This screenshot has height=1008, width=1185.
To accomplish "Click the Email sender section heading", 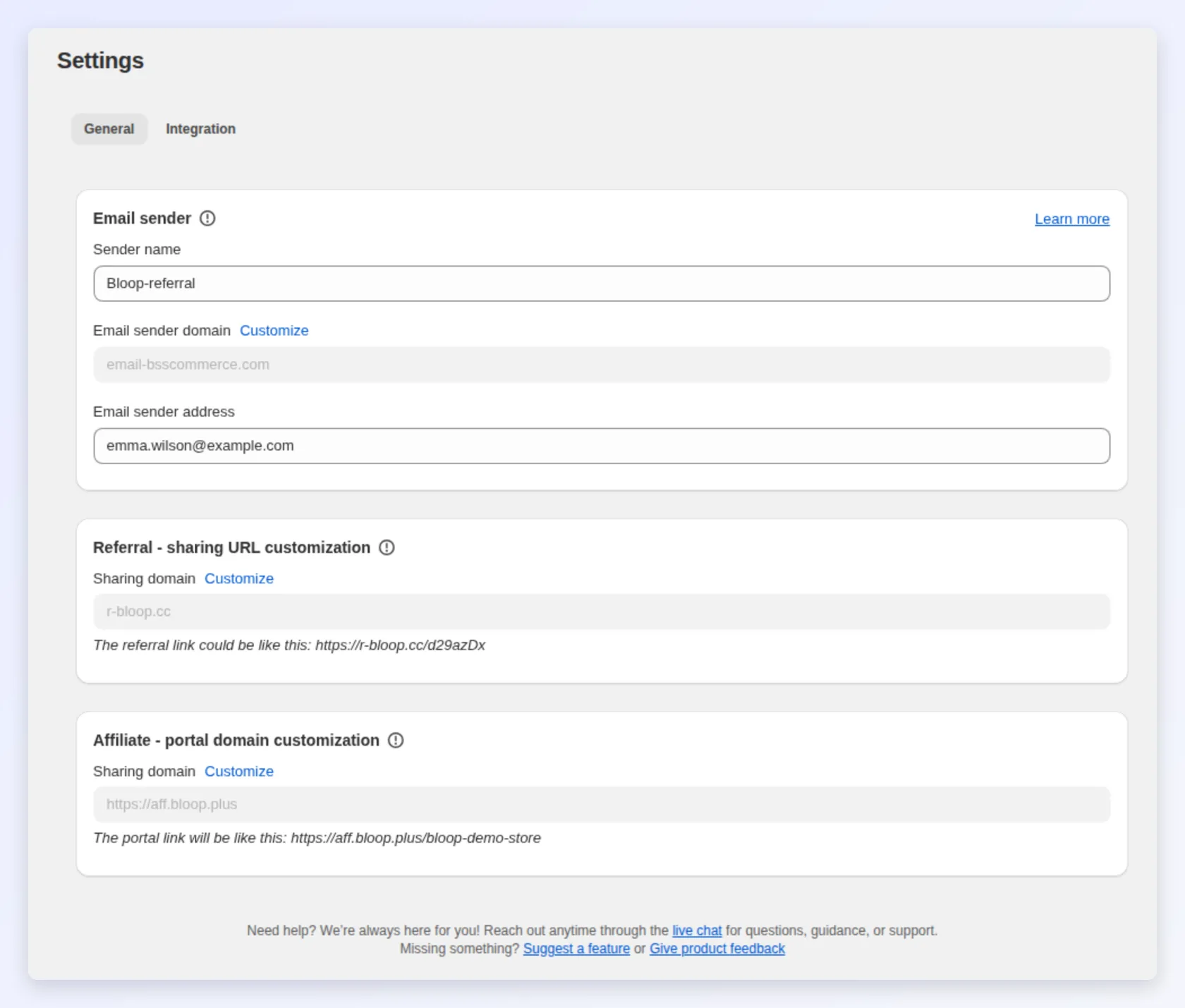I will (x=142, y=219).
